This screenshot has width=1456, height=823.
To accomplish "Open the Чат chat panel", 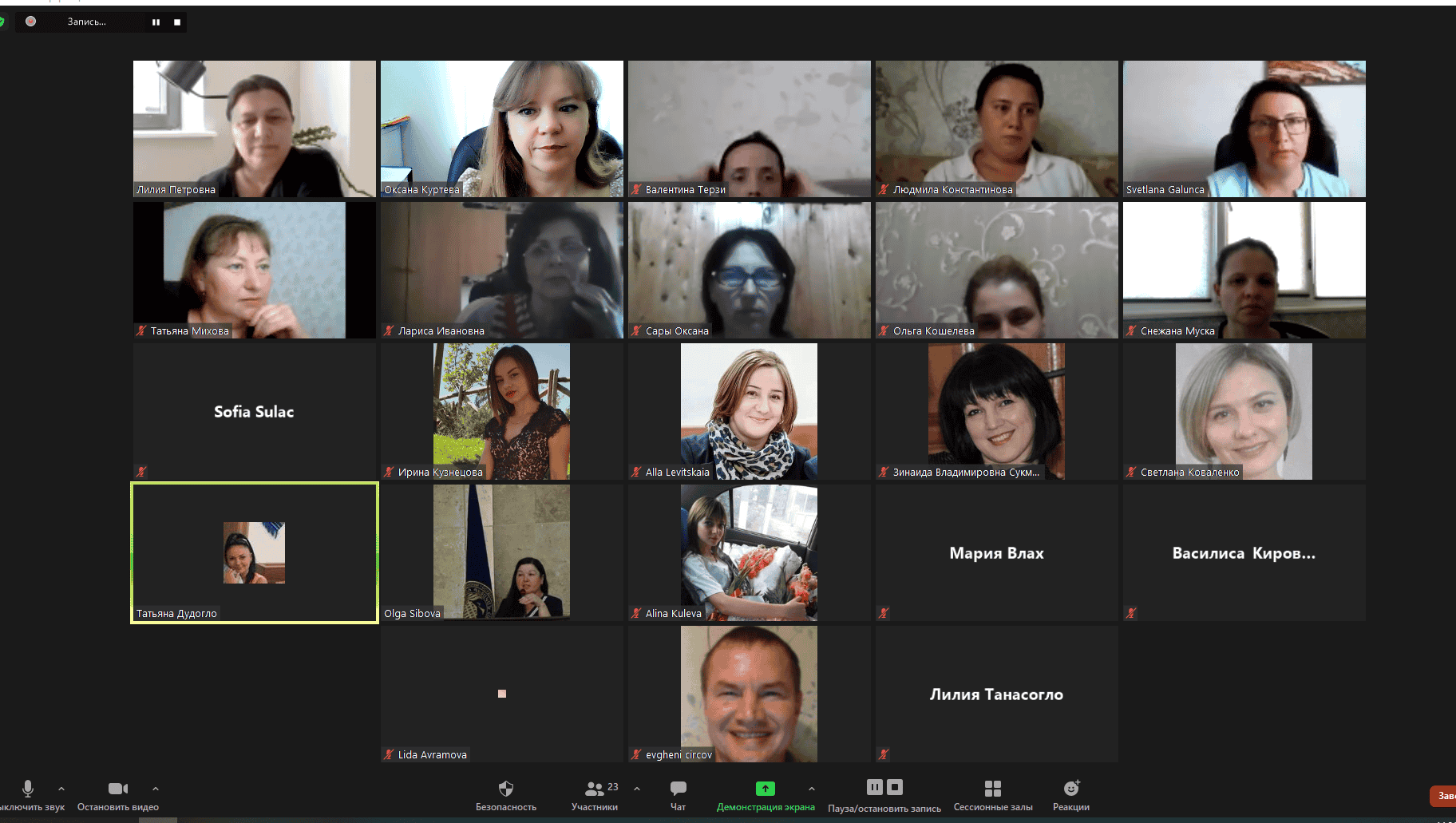I will pos(678,789).
